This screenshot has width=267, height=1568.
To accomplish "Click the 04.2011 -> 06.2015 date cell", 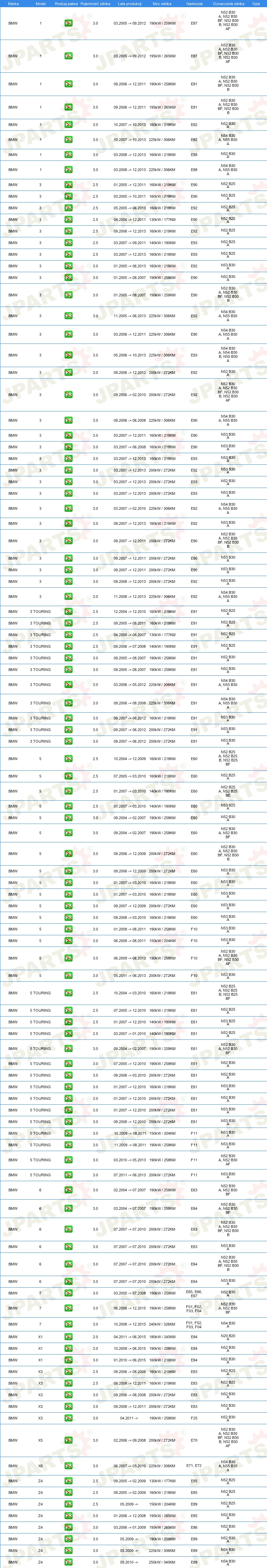I will click(129, 1337).
